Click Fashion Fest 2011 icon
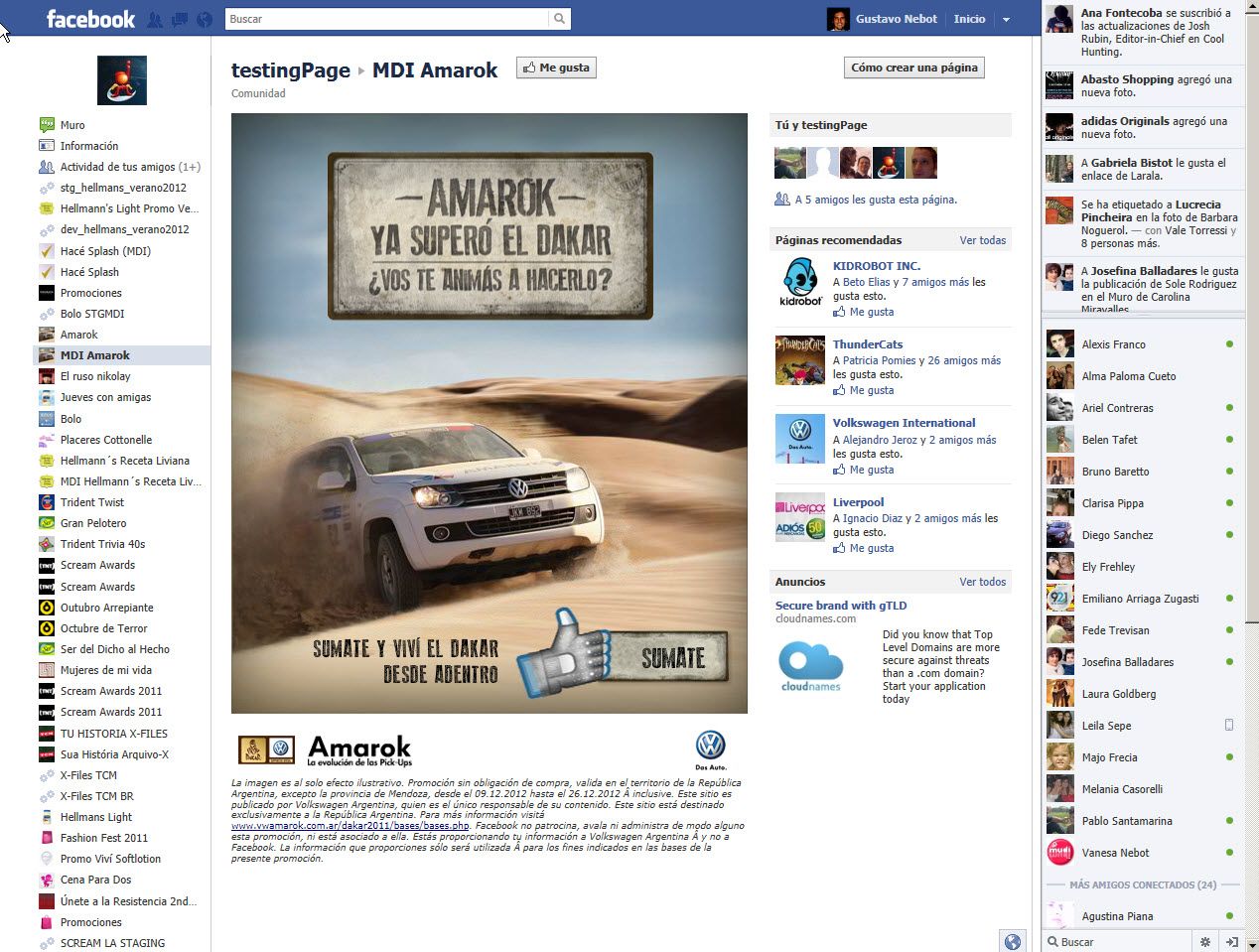 coord(46,838)
